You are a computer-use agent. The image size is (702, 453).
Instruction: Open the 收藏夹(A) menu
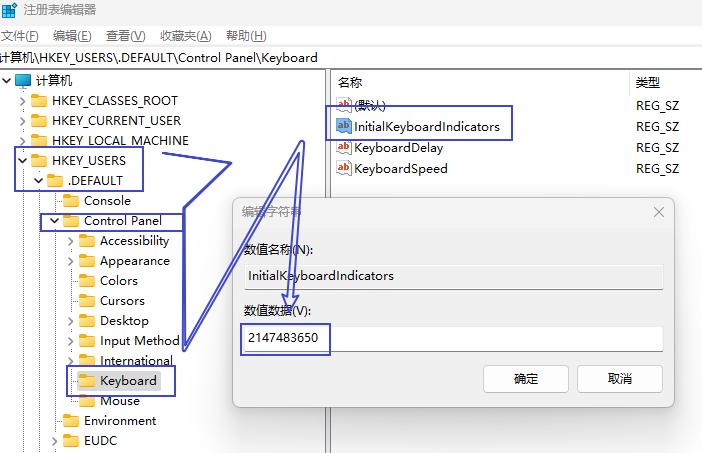click(x=185, y=36)
